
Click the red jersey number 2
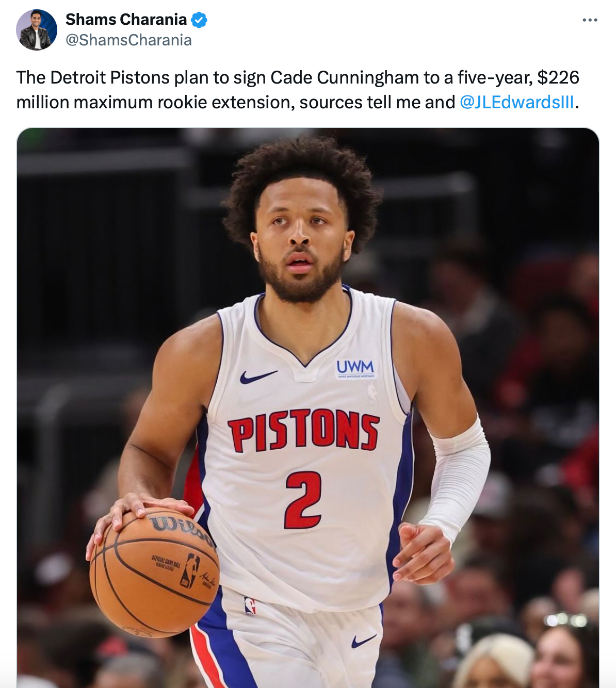tap(303, 499)
